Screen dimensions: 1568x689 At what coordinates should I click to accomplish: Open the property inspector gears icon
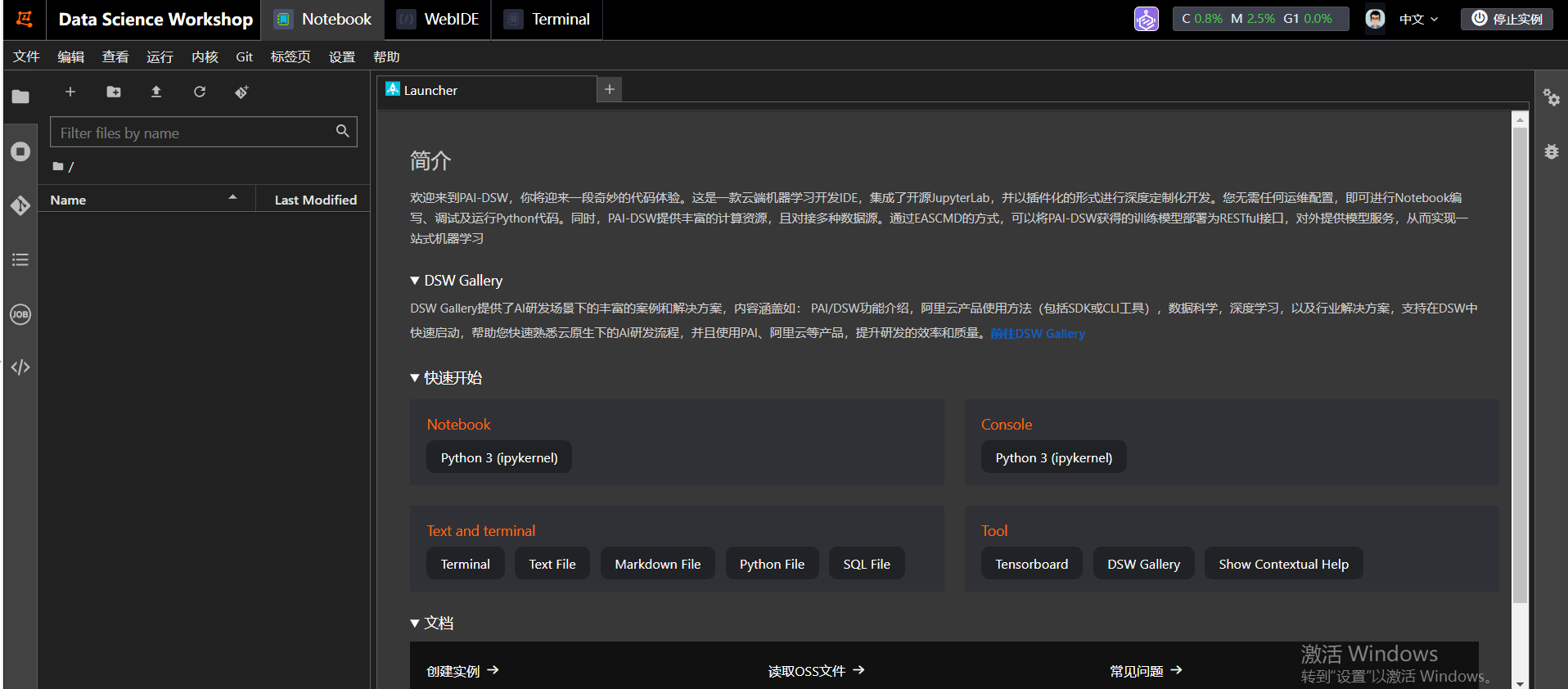[1551, 97]
